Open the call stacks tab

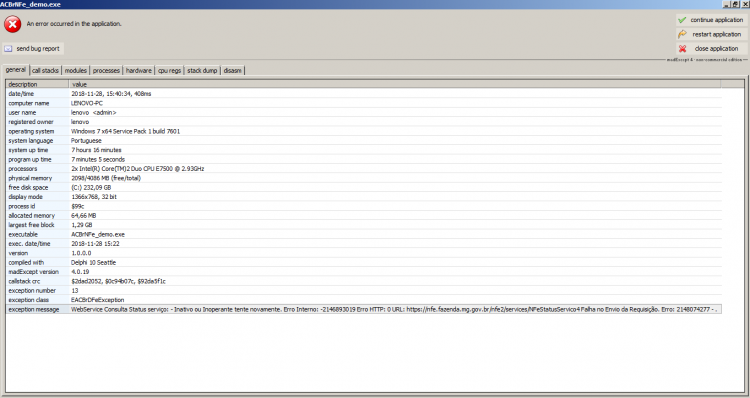pos(45,71)
